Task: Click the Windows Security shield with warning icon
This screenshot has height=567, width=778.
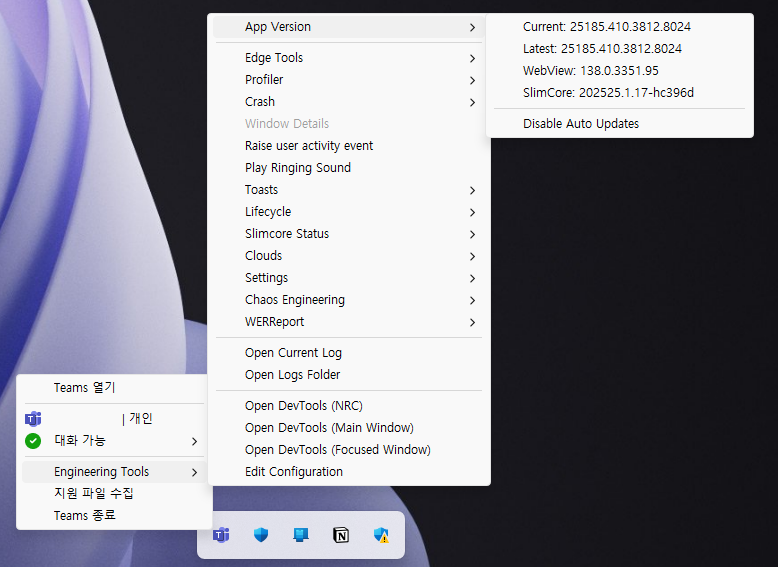Action: 381,535
